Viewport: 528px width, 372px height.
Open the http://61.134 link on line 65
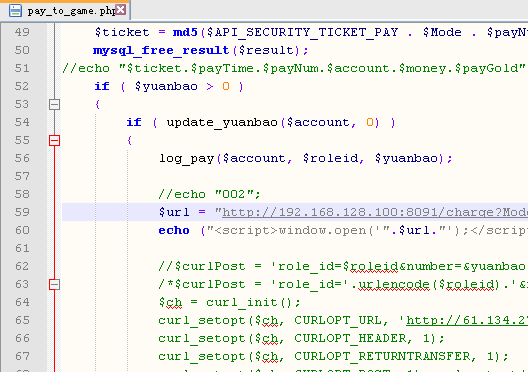[467, 320]
